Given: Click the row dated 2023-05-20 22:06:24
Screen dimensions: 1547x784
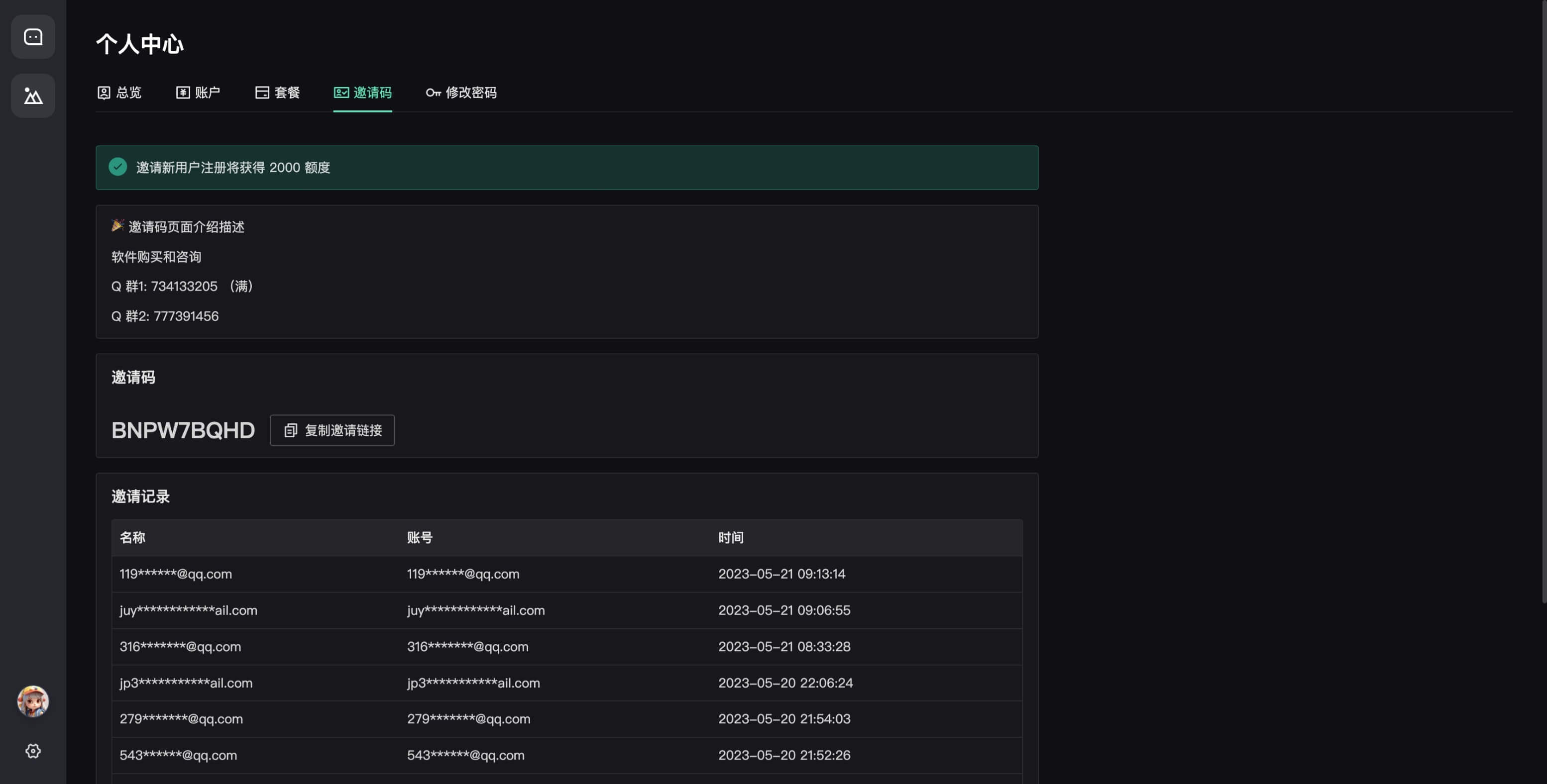Looking at the screenshot, I should 785,683.
